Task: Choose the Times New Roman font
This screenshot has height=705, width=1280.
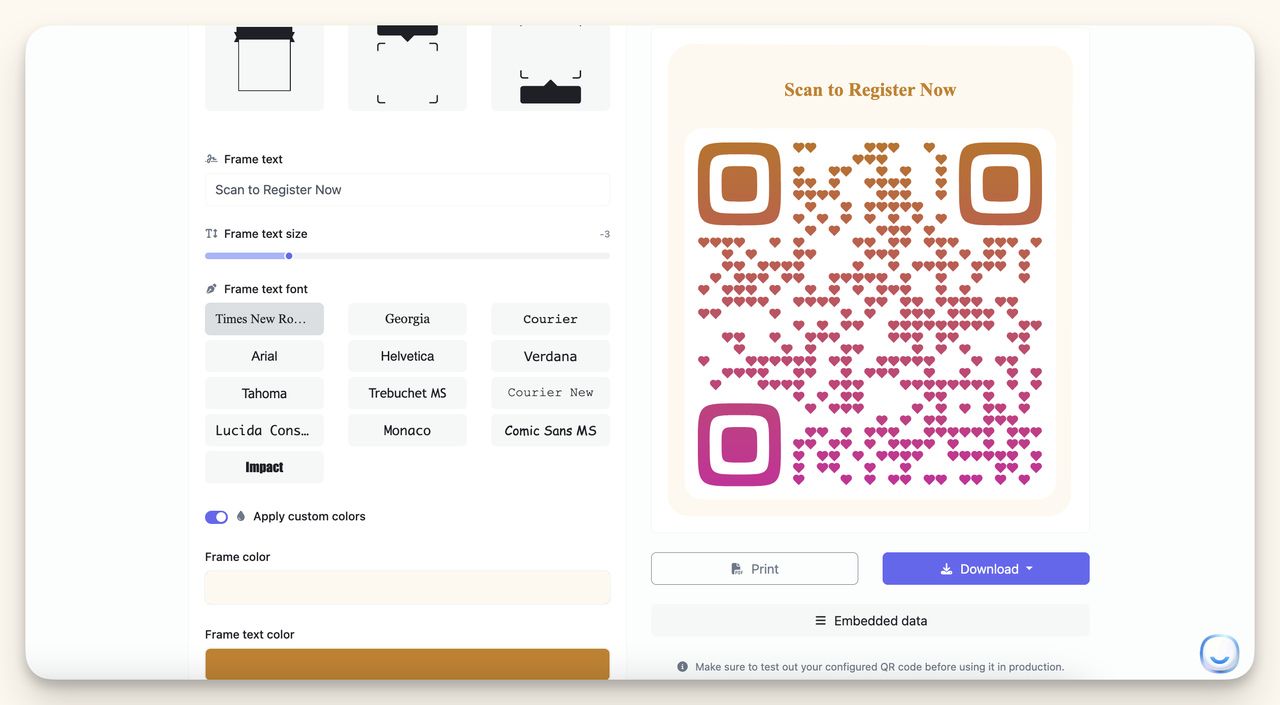Action: click(x=264, y=319)
